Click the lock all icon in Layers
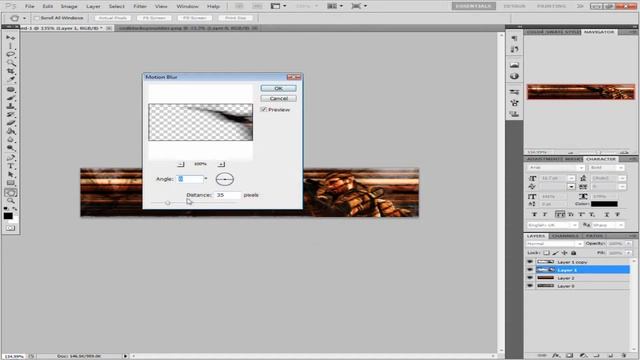The image size is (640, 360). [573, 253]
